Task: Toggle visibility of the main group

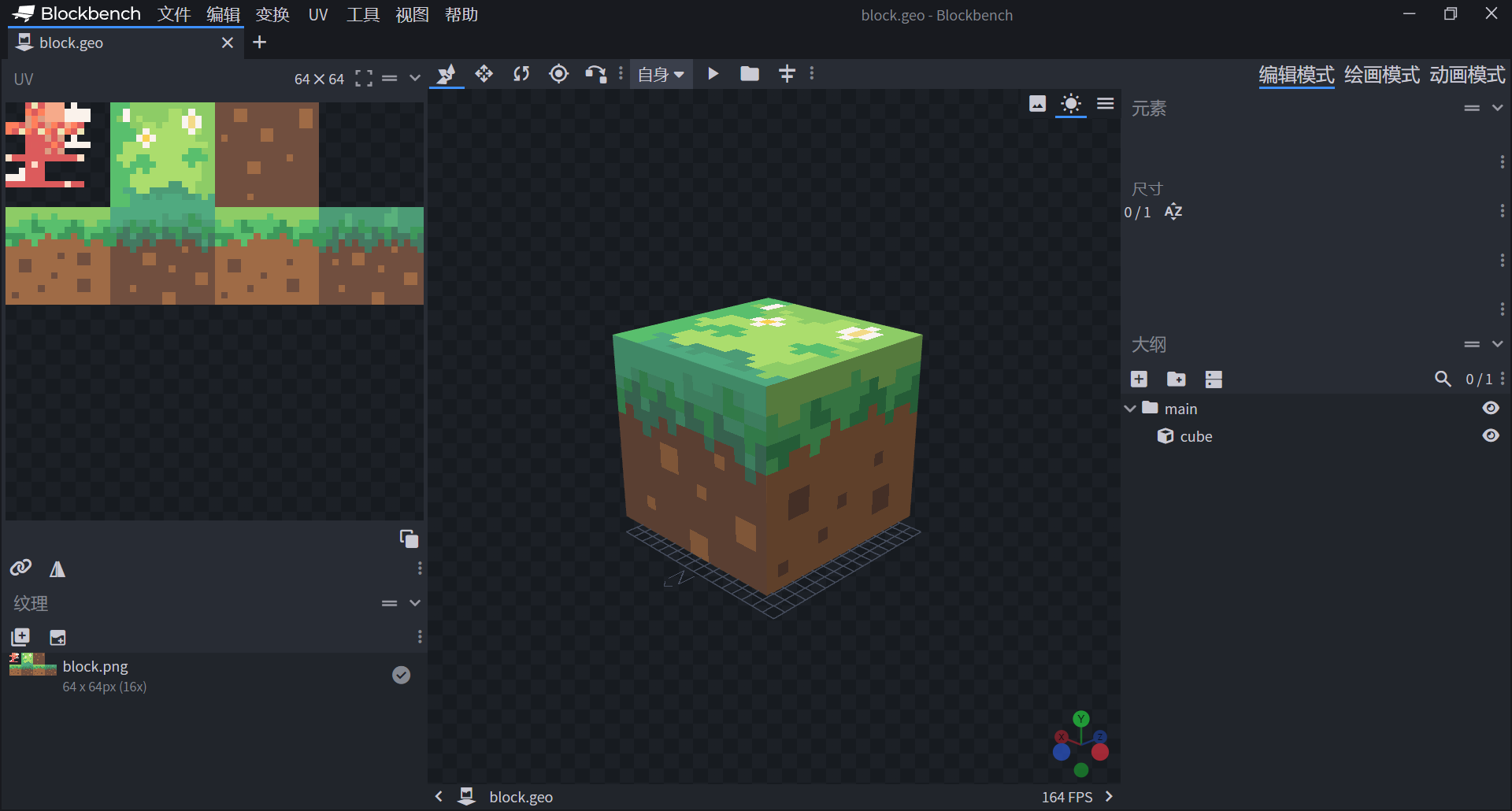Action: point(1492,408)
